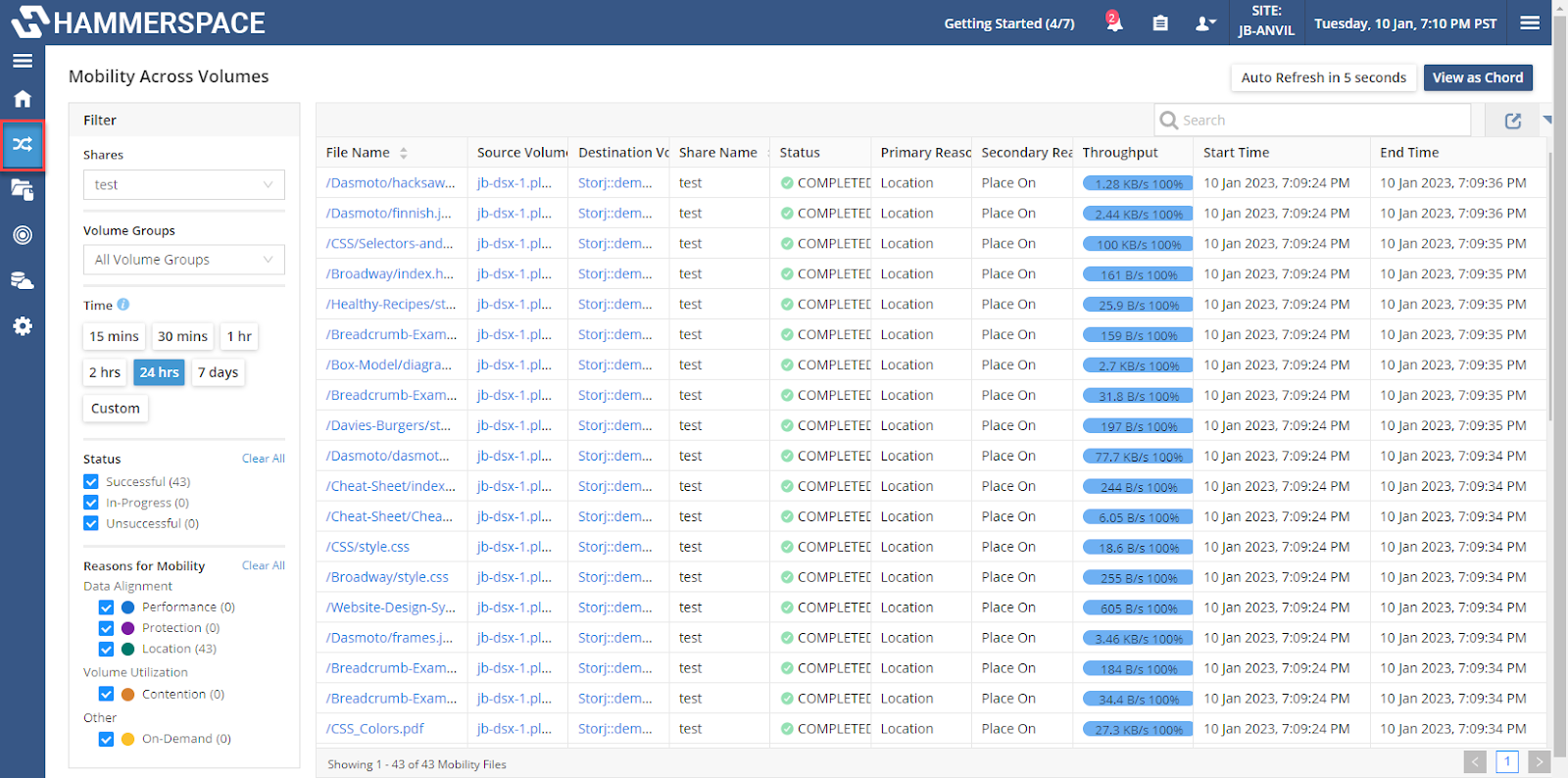Image resolution: width=1568 pixels, height=778 pixels.
Task: Select the 24 hrs time range
Action: (159, 372)
